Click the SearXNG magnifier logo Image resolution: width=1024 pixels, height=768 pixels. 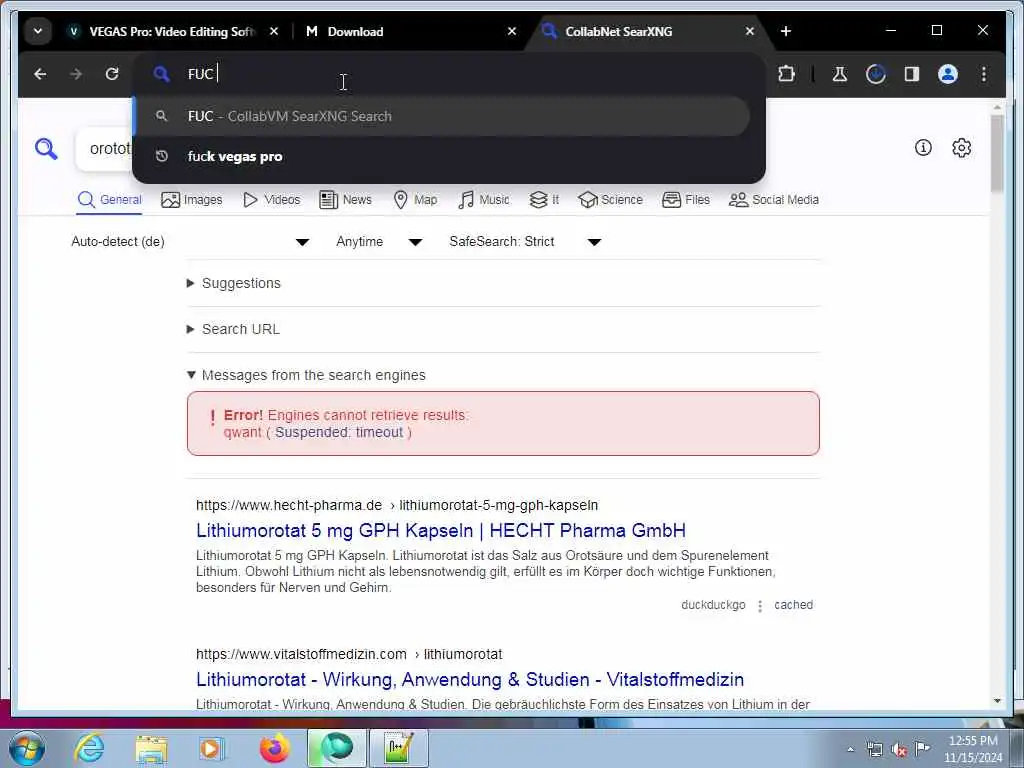[46, 149]
